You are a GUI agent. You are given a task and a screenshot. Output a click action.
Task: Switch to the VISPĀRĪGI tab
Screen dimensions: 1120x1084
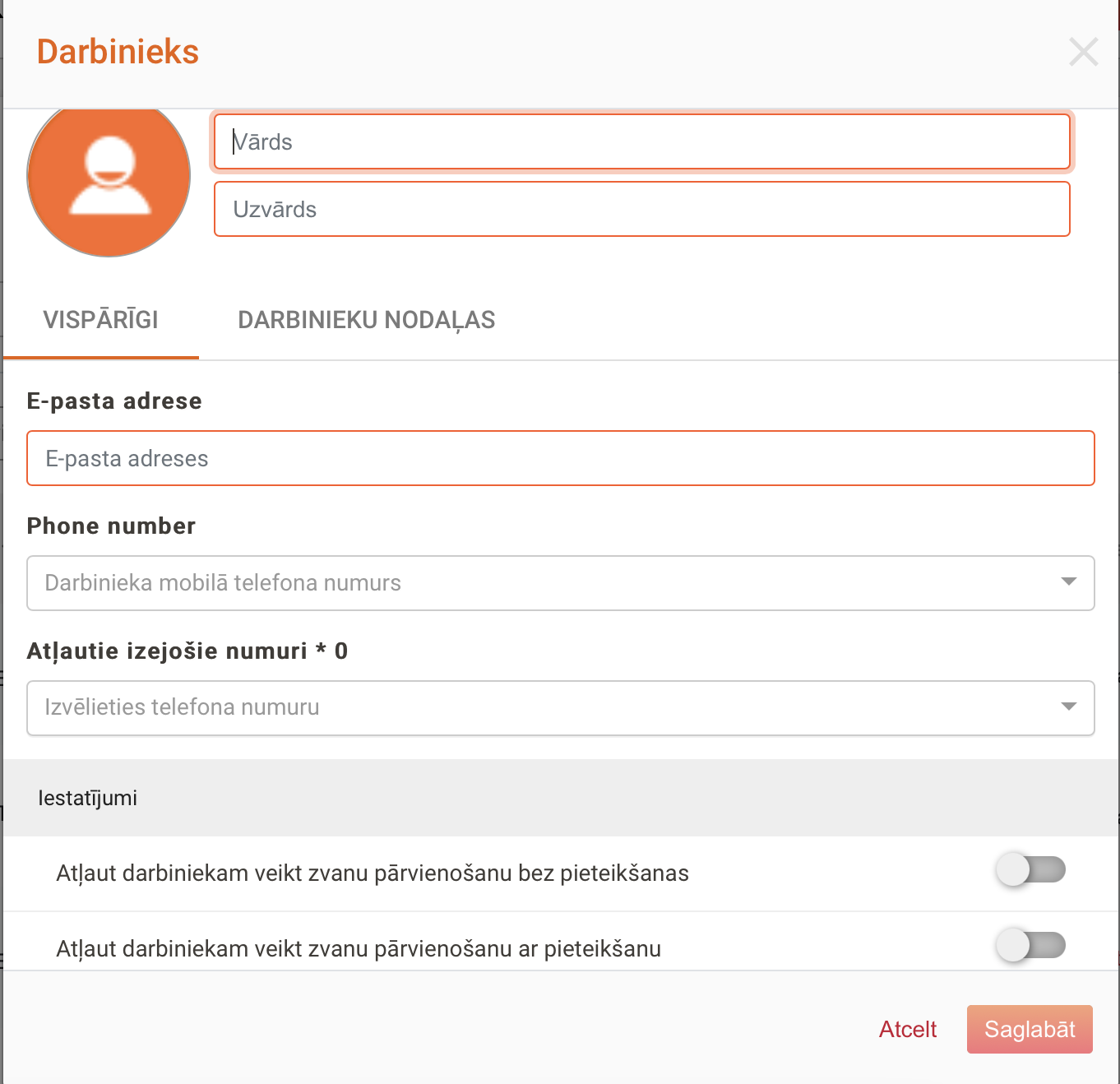100,320
